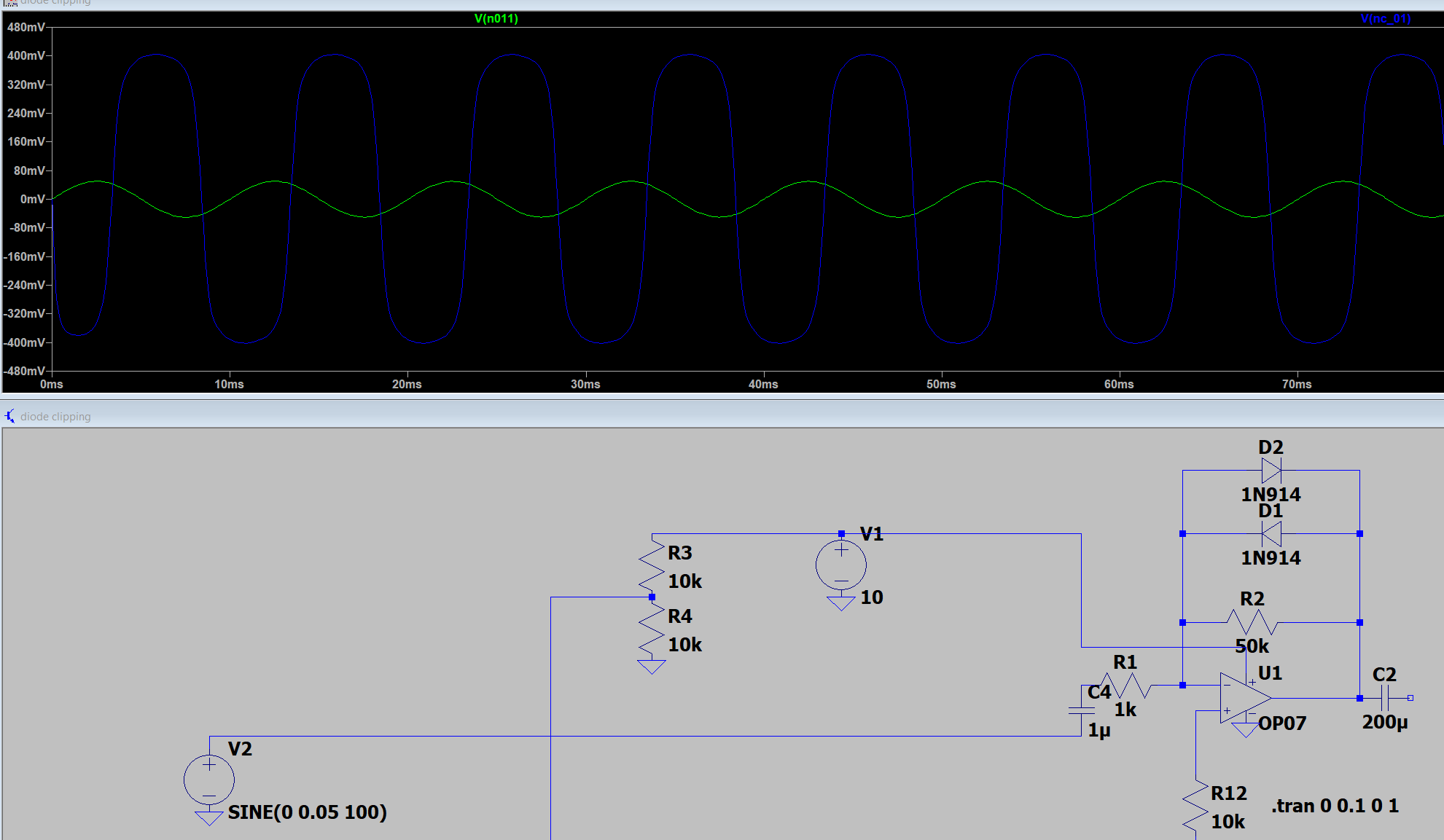Click the 10ms time axis label
Screen dimensions: 1444x840
coord(229,384)
